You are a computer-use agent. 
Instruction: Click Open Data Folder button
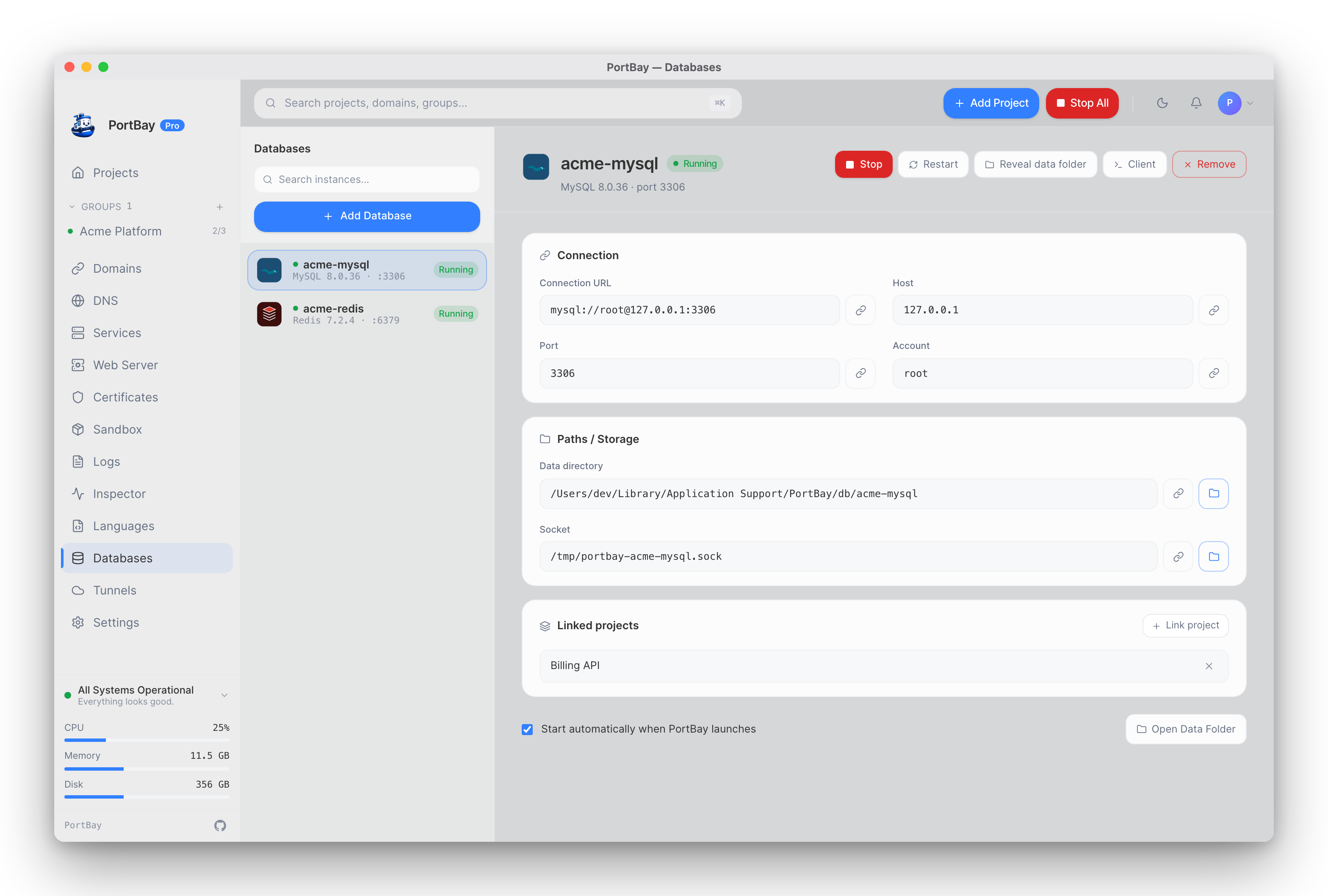[1186, 729]
